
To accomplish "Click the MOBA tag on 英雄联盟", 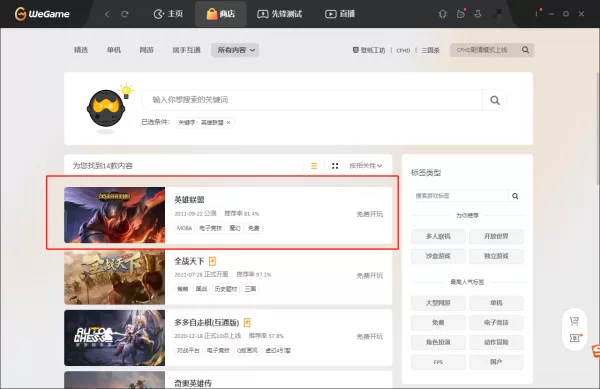I will [184, 228].
